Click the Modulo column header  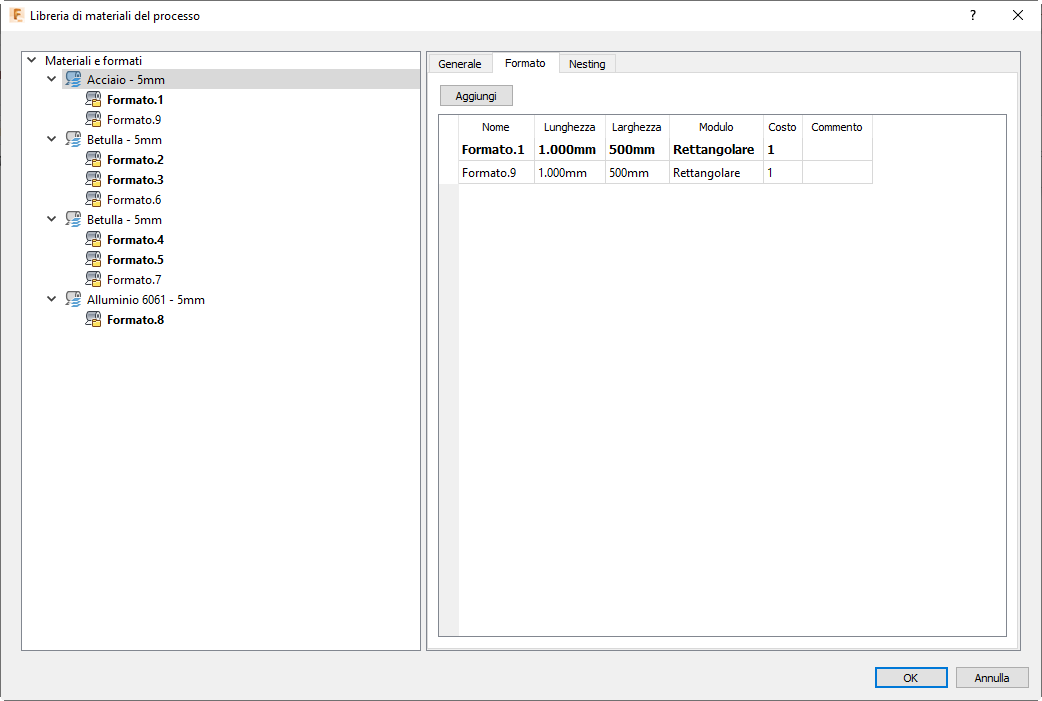point(716,127)
